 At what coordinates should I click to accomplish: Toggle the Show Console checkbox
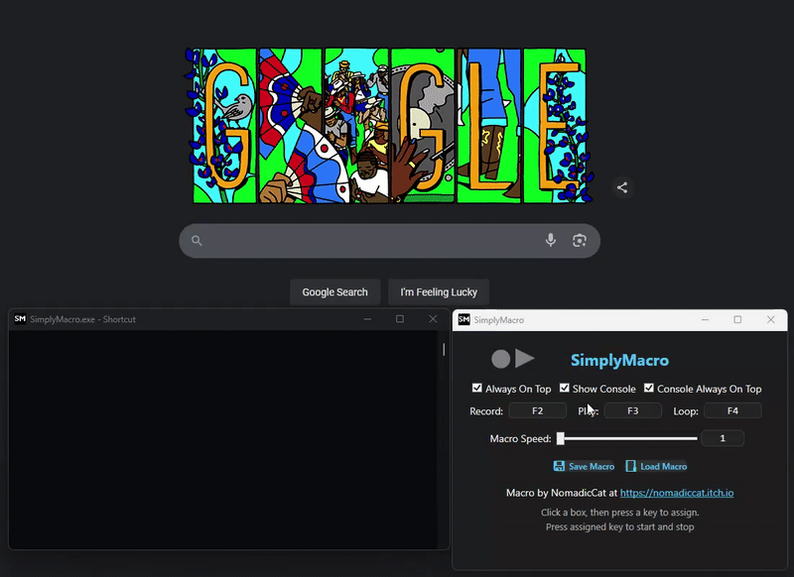(x=564, y=388)
